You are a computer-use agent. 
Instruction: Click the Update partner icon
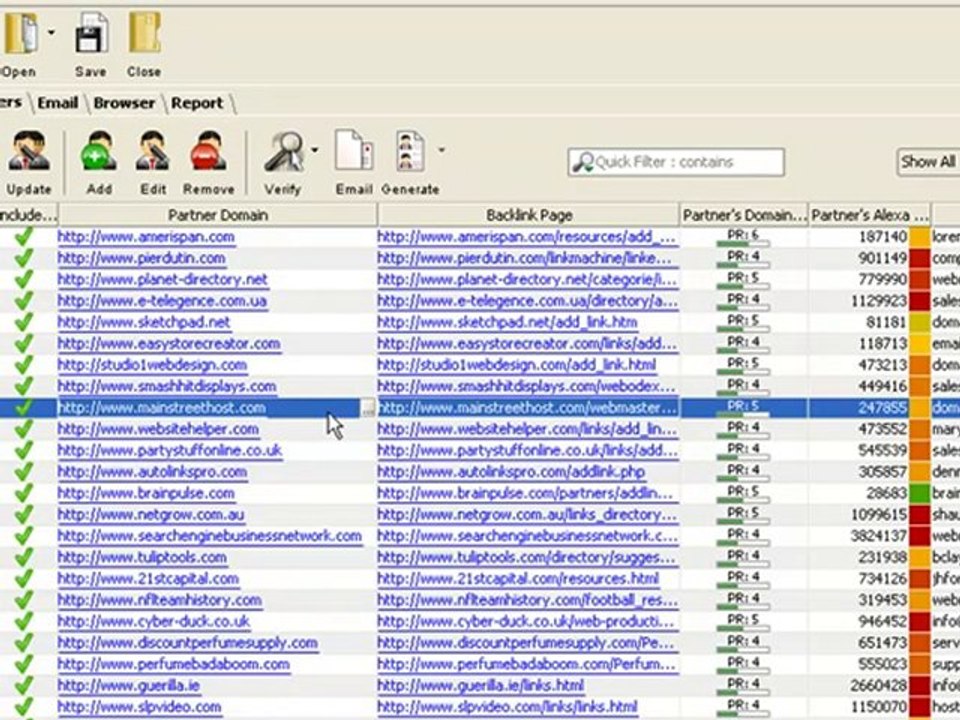28,151
